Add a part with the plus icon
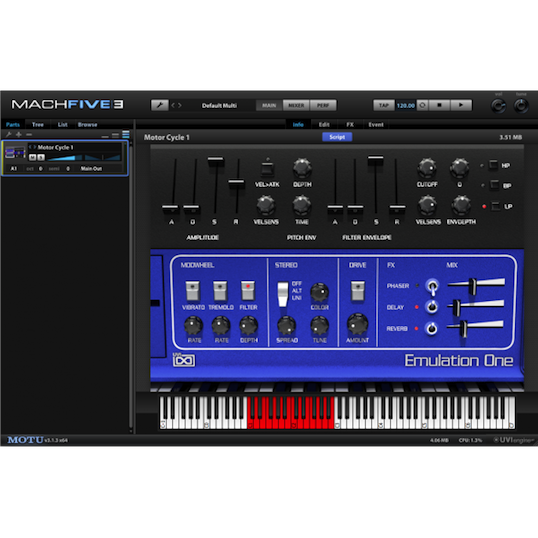 point(19,134)
